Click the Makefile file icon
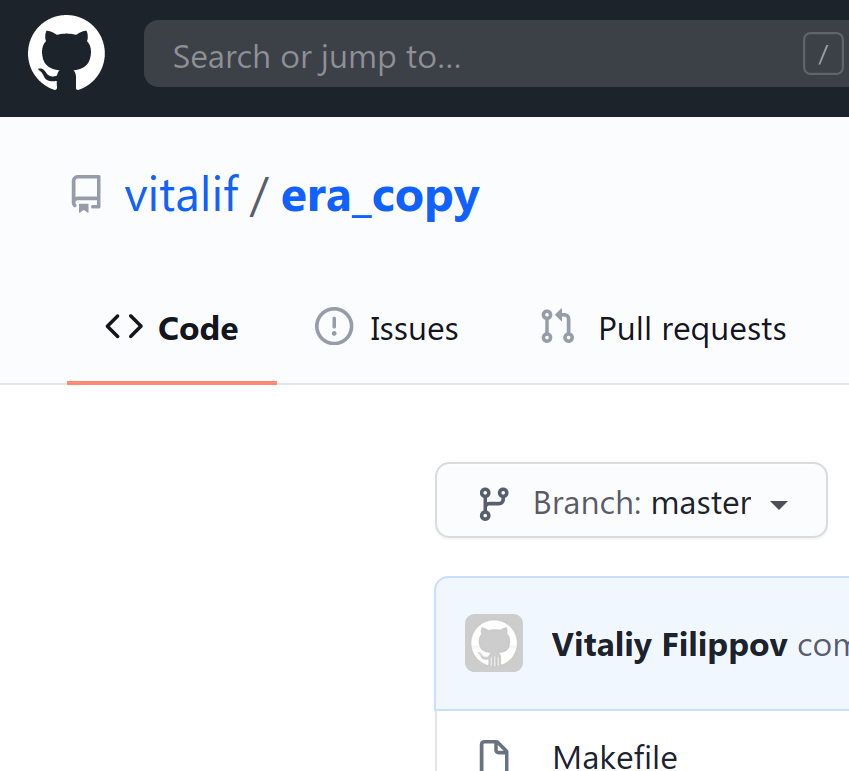 pos(494,756)
